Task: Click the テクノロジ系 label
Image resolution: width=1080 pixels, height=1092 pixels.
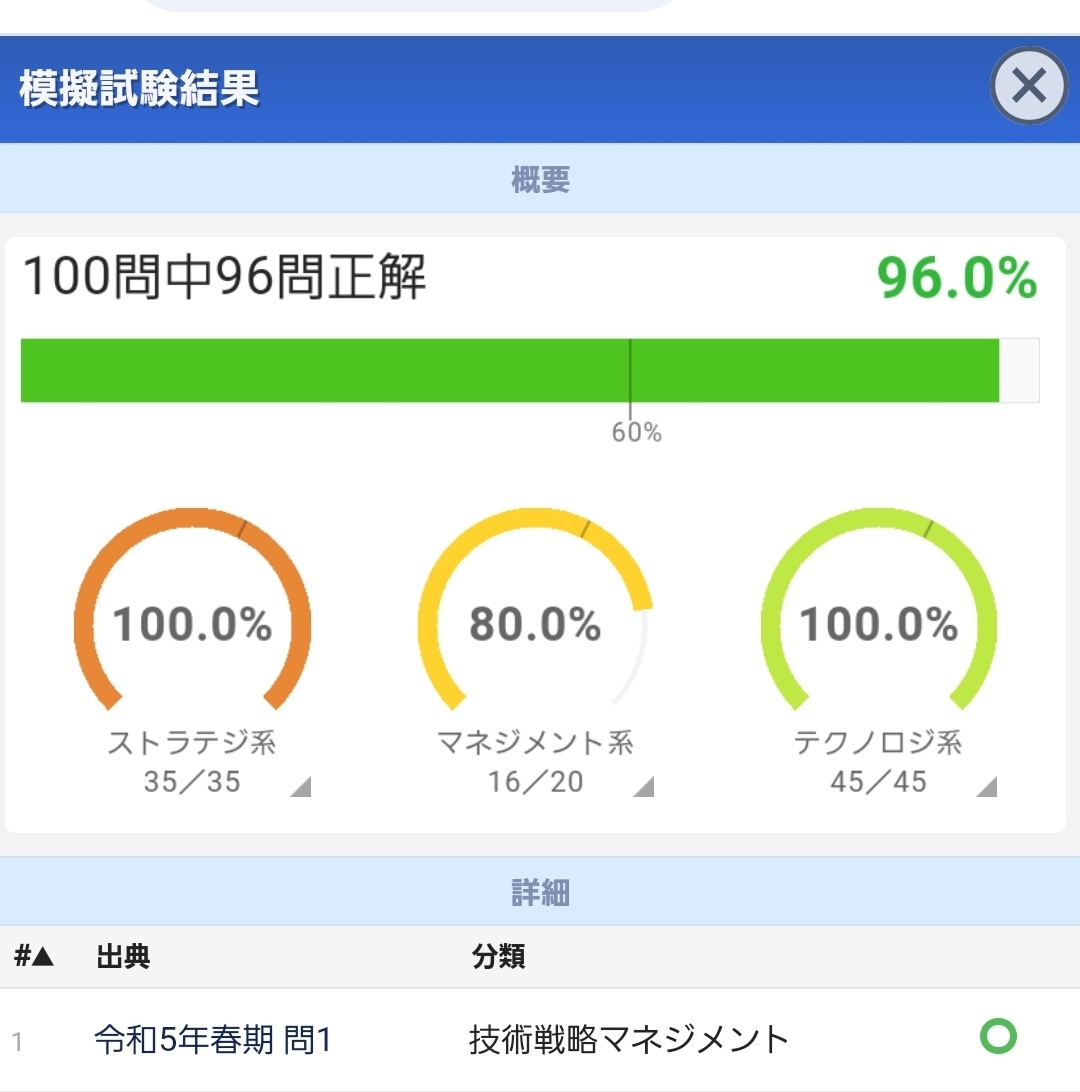Action: tap(878, 742)
